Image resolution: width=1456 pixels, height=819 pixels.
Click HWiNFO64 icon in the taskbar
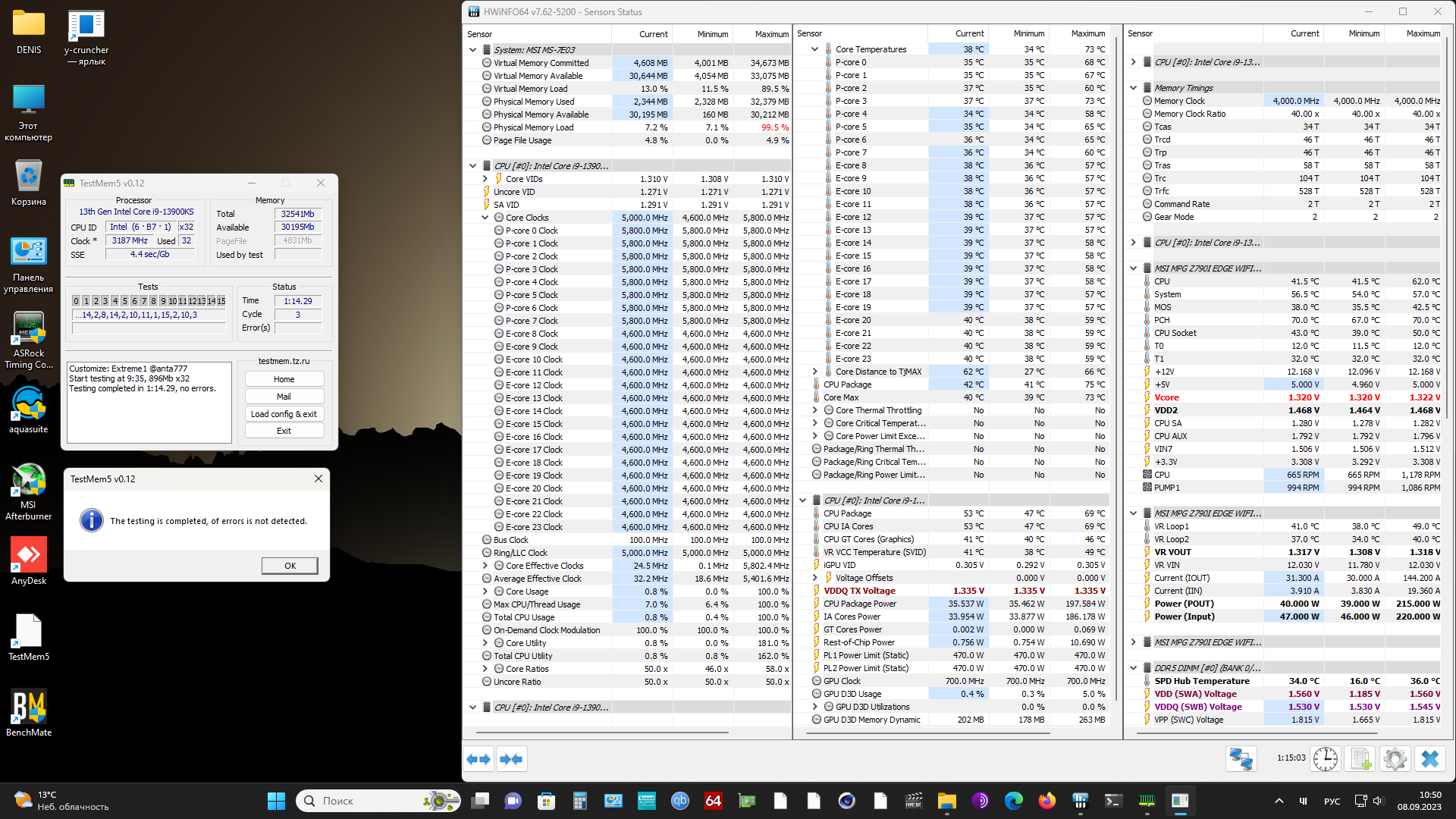[x=713, y=801]
